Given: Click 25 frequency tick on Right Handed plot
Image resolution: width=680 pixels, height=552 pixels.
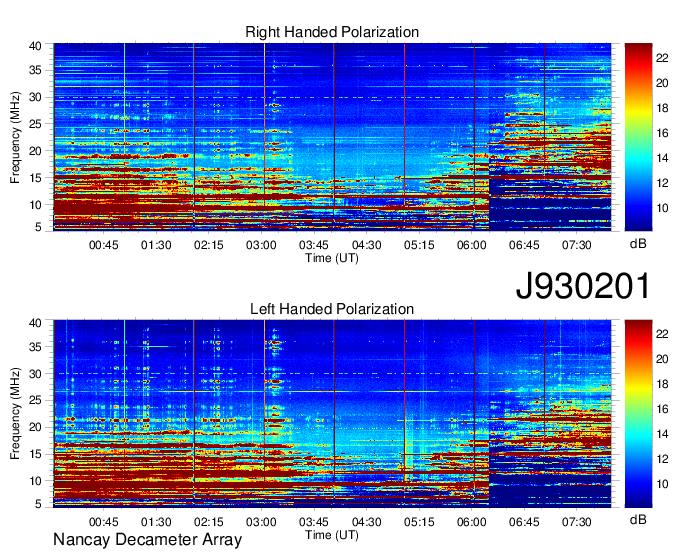Looking at the screenshot, I should tap(35, 124).
